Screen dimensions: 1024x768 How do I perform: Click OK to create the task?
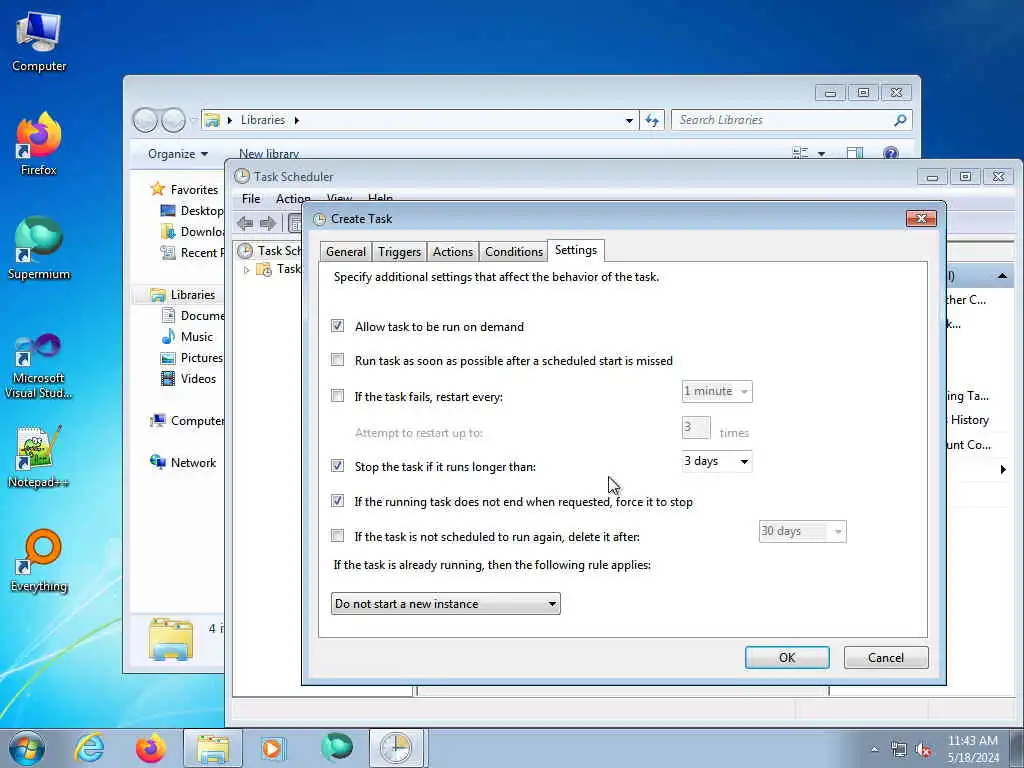pos(787,658)
